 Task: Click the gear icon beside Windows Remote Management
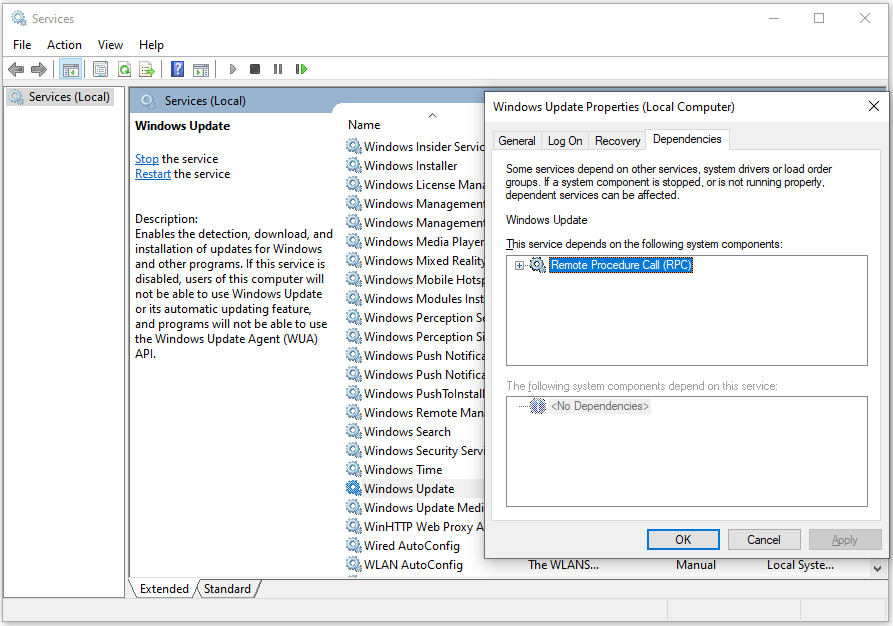click(x=354, y=412)
